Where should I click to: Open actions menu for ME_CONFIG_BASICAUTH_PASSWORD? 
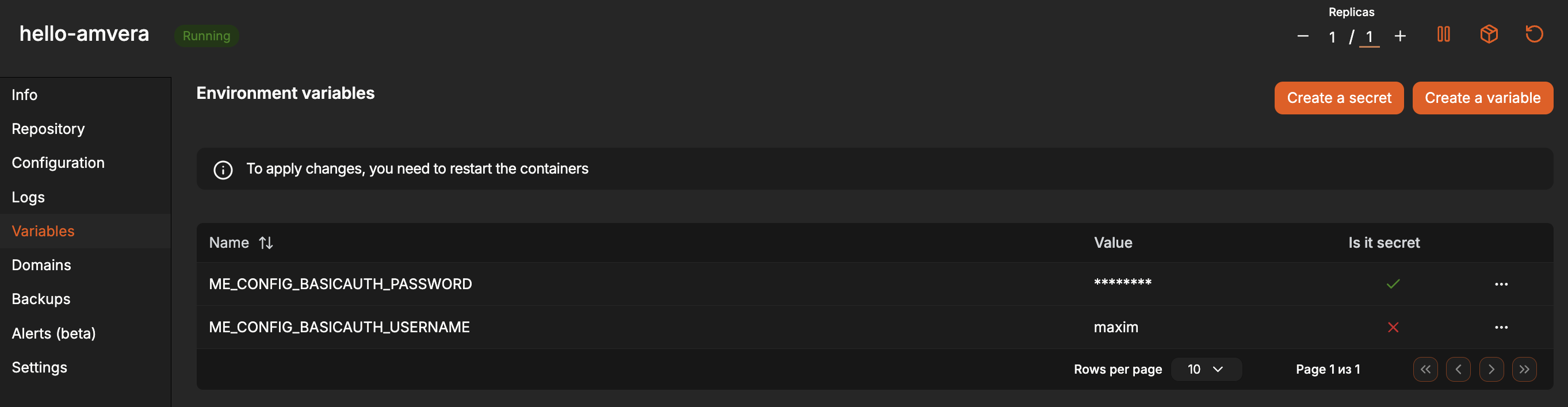pos(1501,284)
